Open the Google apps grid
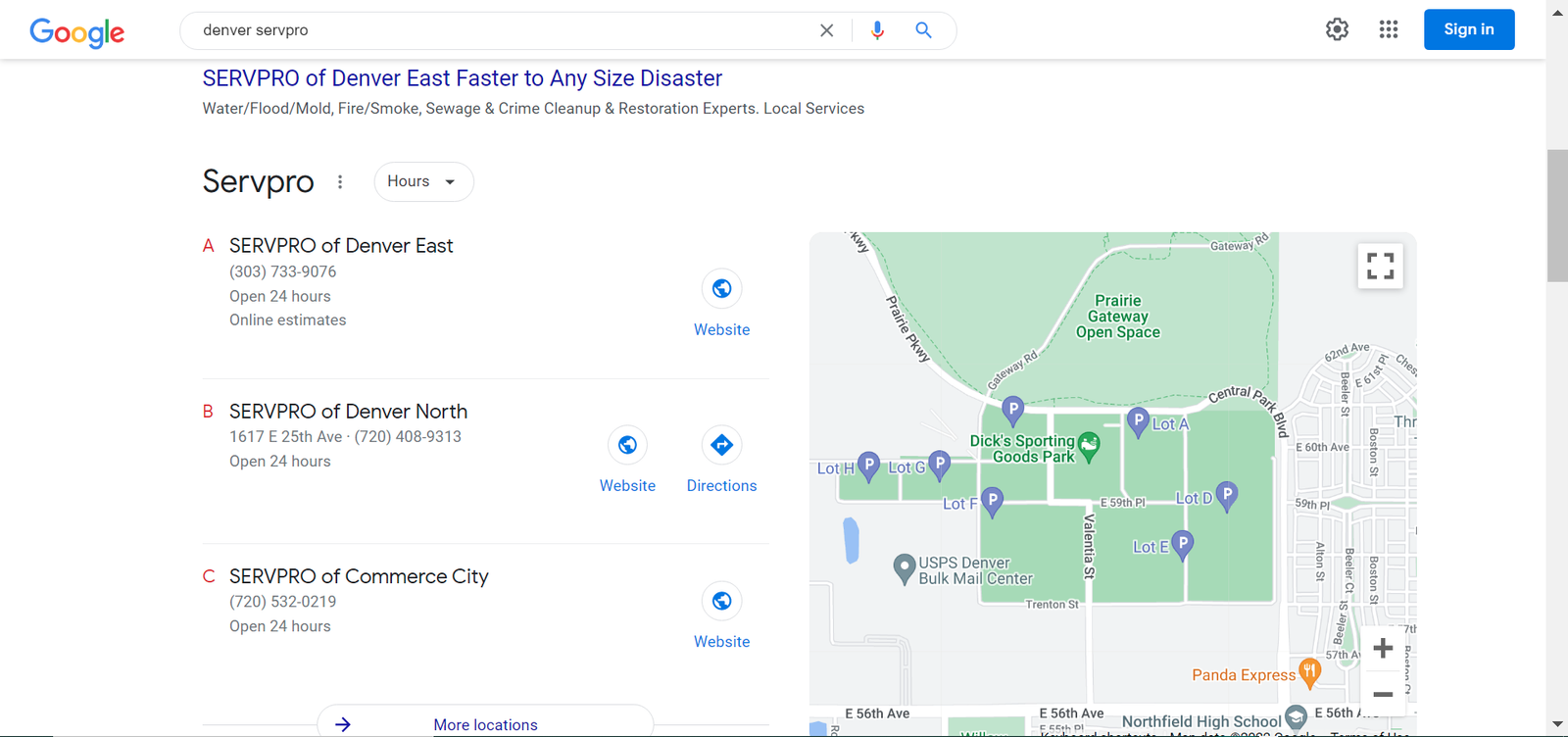The width and height of the screenshot is (1568, 737). [1389, 29]
